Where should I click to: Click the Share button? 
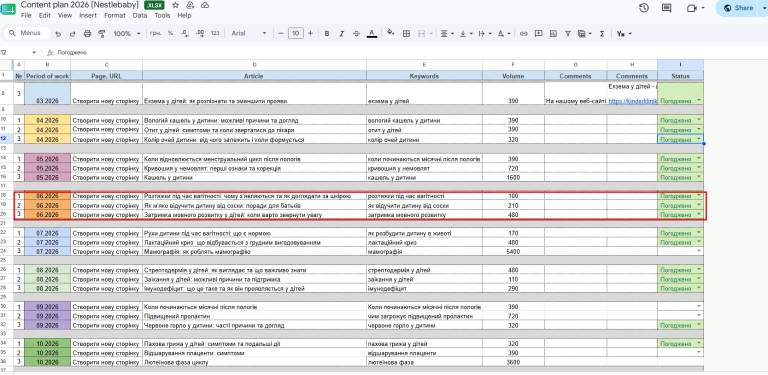pos(738,8)
